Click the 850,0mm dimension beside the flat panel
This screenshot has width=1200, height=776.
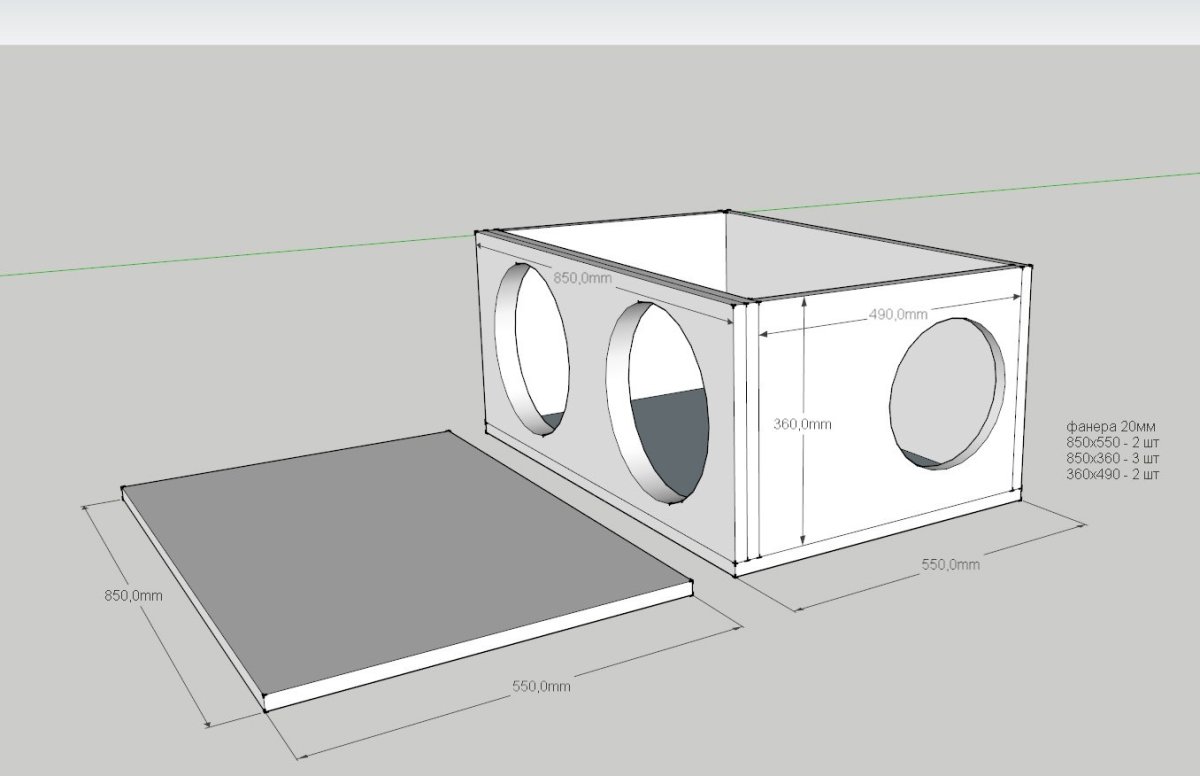pos(133,596)
